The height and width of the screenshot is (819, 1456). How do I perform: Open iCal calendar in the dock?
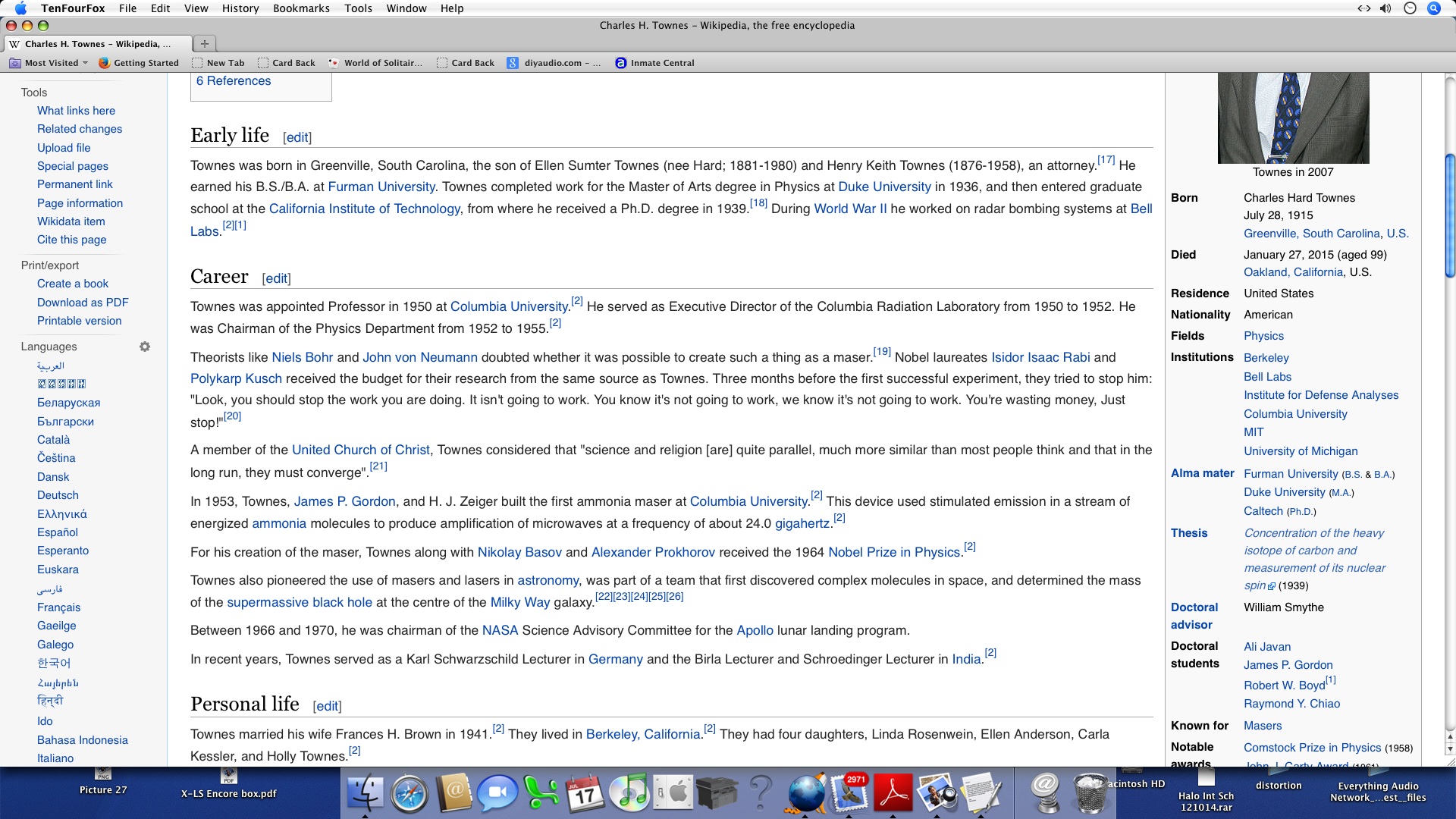pyautogui.click(x=585, y=793)
